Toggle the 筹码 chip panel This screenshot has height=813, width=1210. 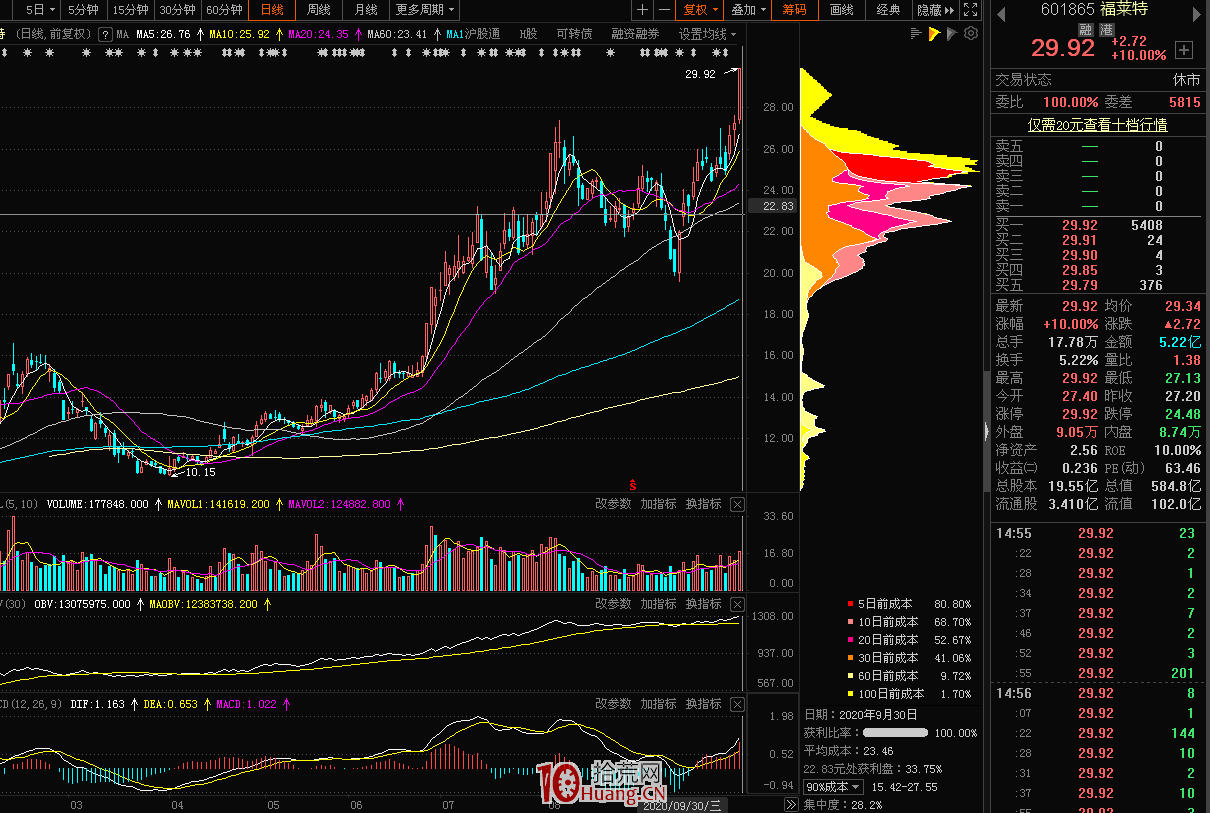(x=795, y=10)
